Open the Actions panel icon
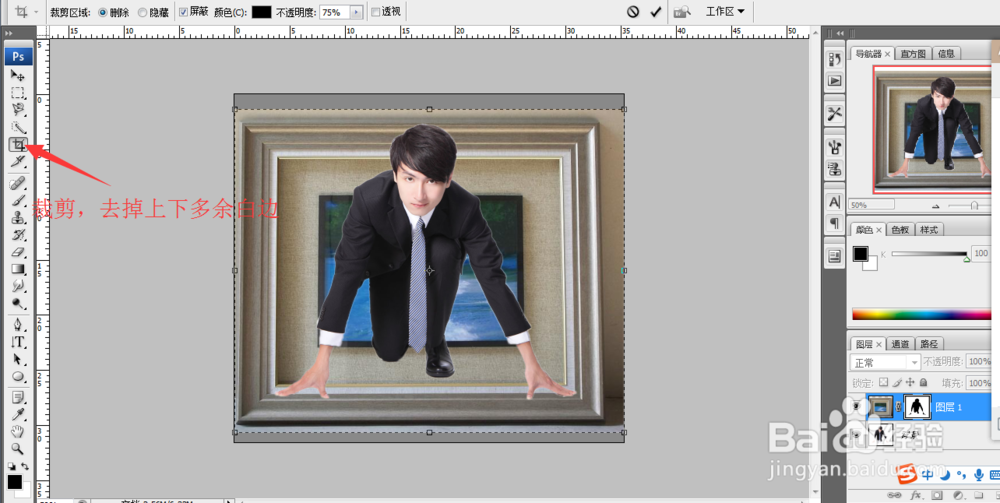The width and height of the screenshot is (1000, 503). [x=834, y=81]
